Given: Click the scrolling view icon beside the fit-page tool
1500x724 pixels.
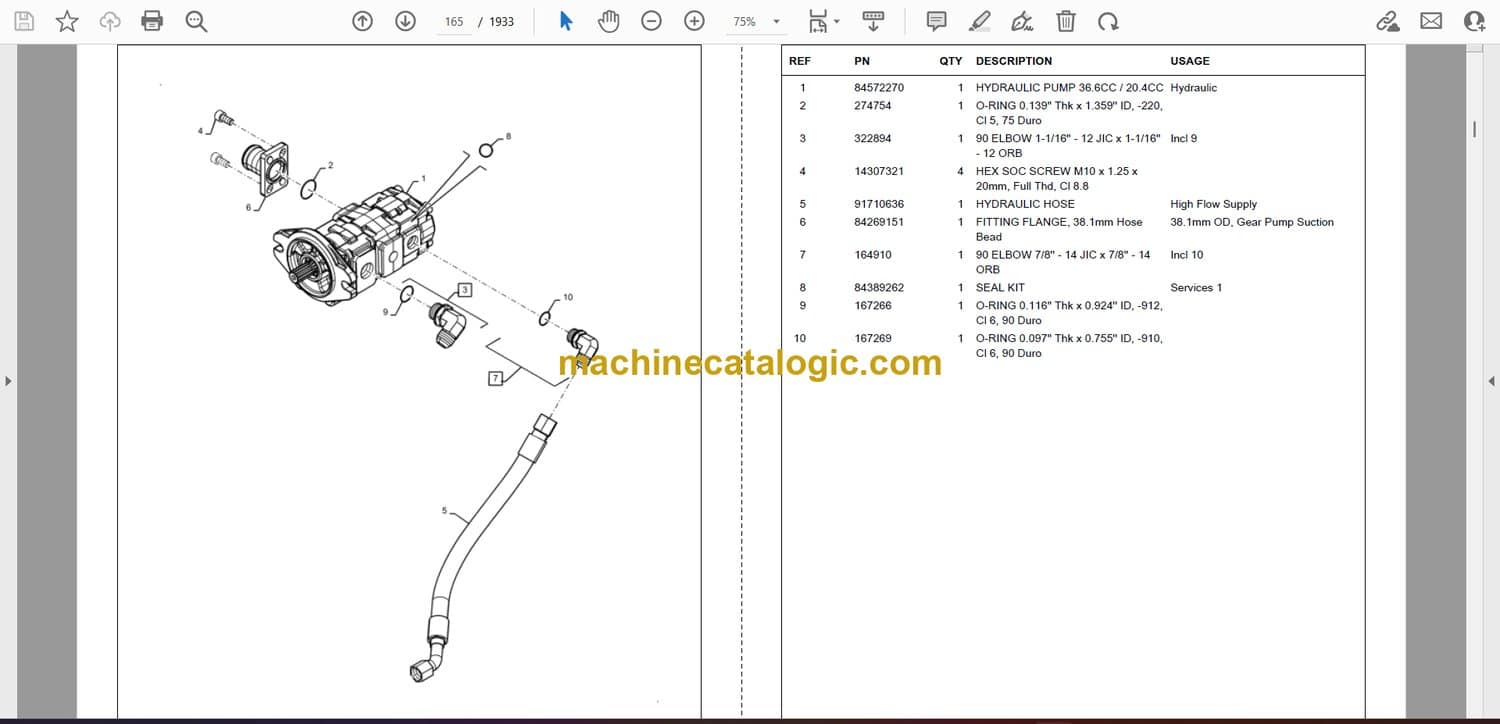Looking at the screenshot, I should click(873, 21).
